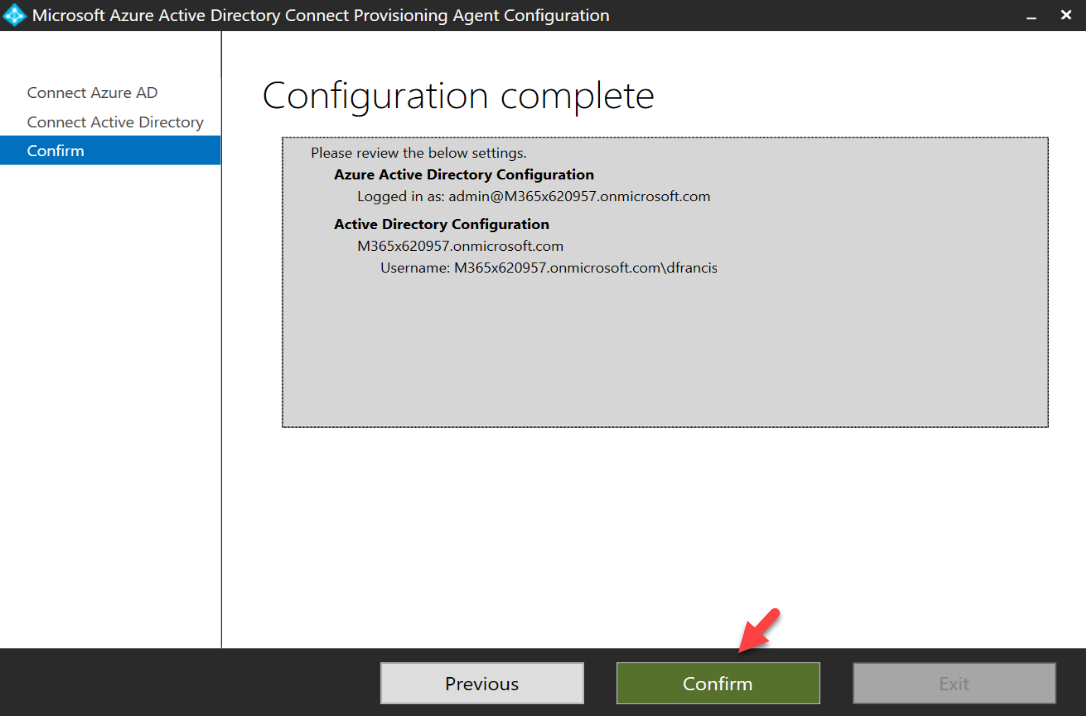Click the window title bar text
1086x716 pixels.
point(321,15)
